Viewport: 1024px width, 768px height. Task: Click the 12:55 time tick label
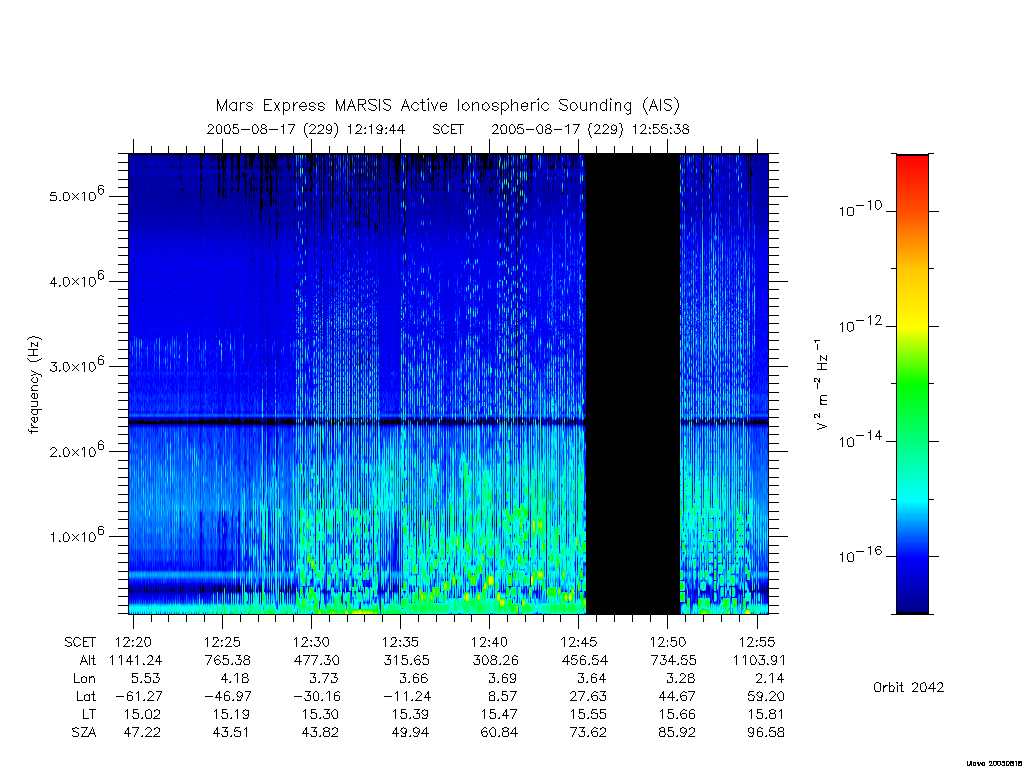[x=757, y=643]
